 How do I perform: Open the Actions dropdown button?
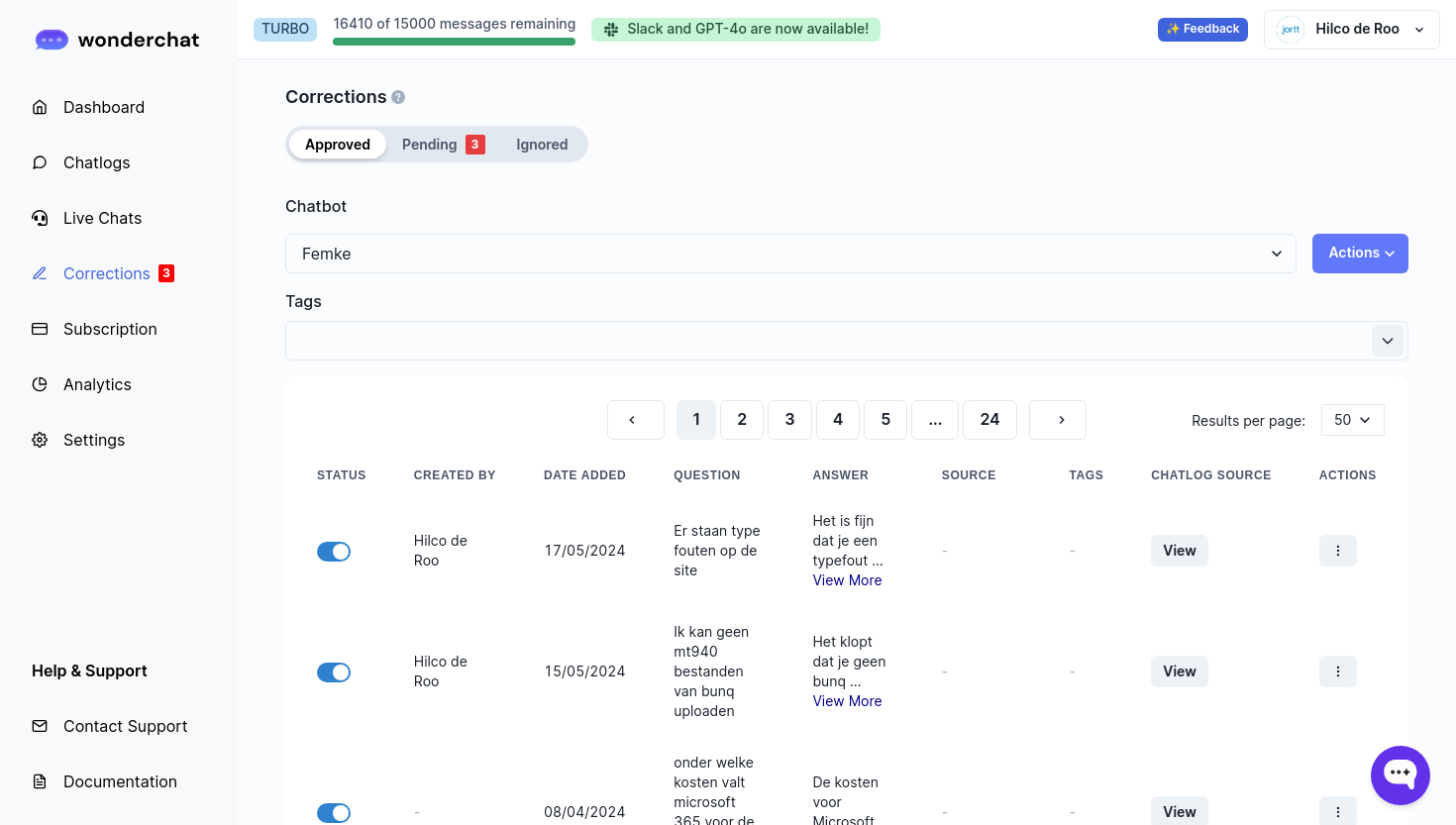click(x=1359, y=254)
